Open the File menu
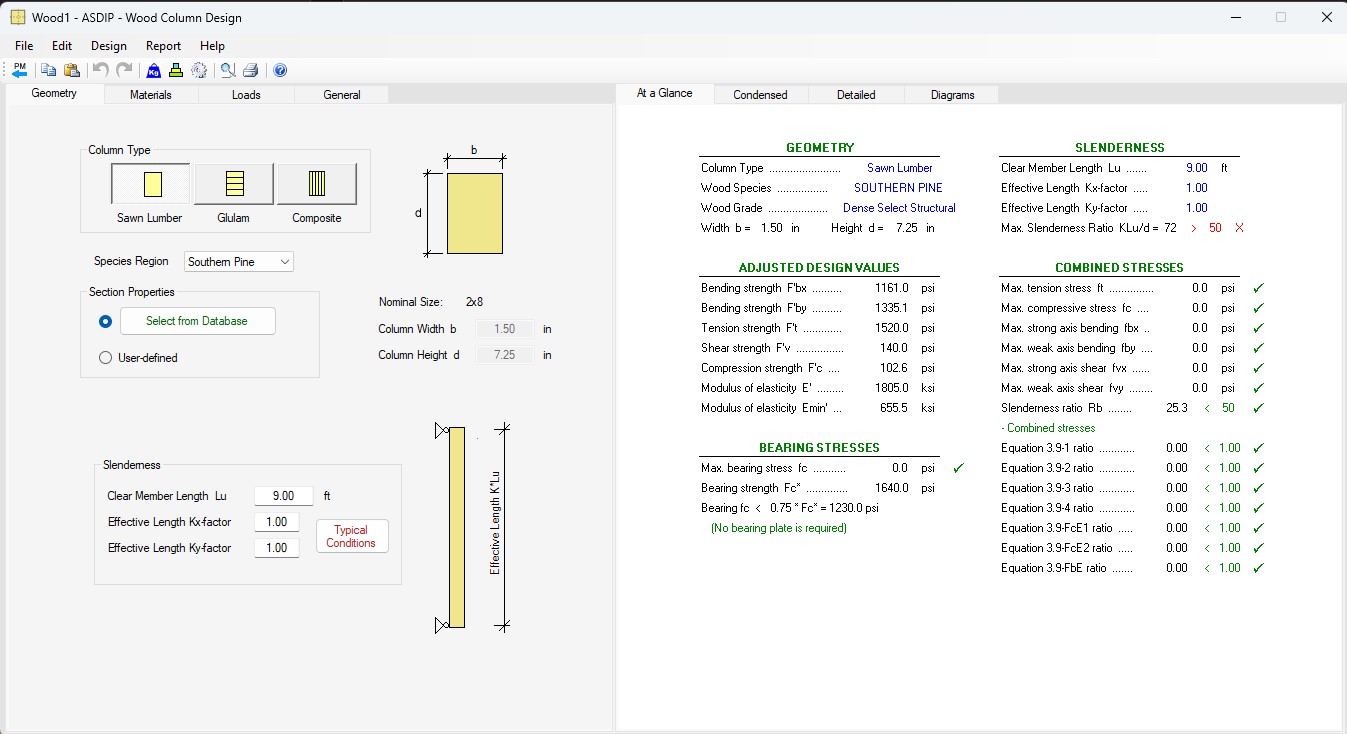Viewport: 1347px width, 734px height. [24, 46]
